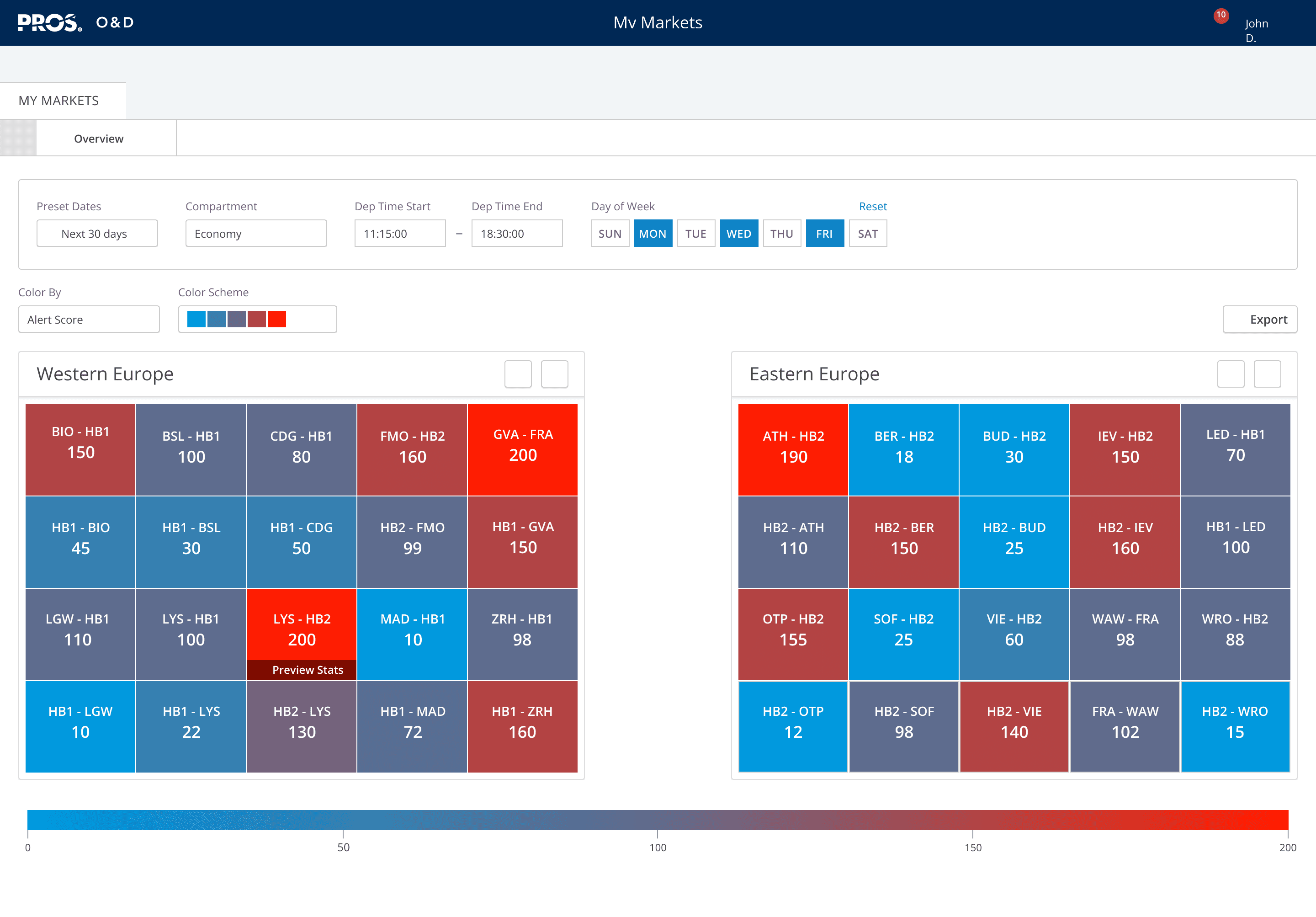Open the Preset Dates dropdown

[x=97, y=234]
